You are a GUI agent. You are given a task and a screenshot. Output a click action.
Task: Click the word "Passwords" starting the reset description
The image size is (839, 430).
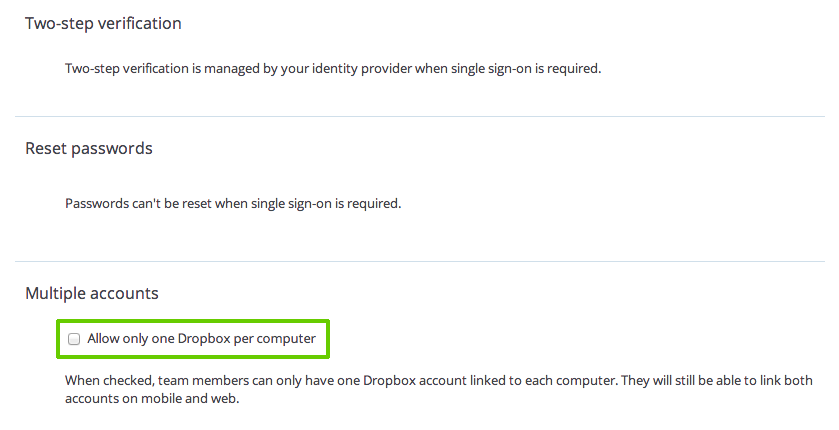click(96, 203)
